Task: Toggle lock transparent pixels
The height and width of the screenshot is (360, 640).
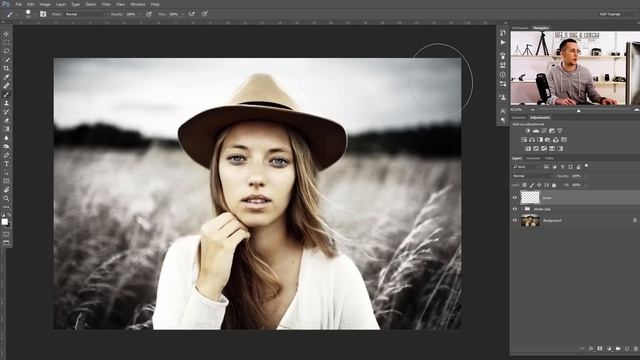Action: (x=524, y=185)
